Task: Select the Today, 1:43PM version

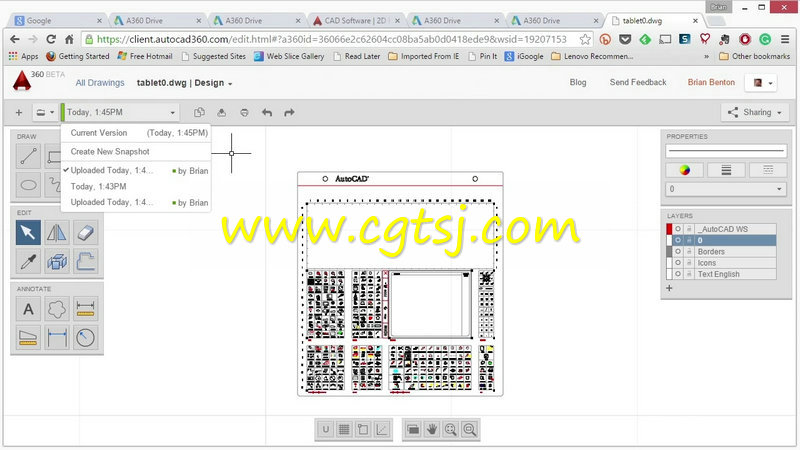Action: [x=136, y=186]
